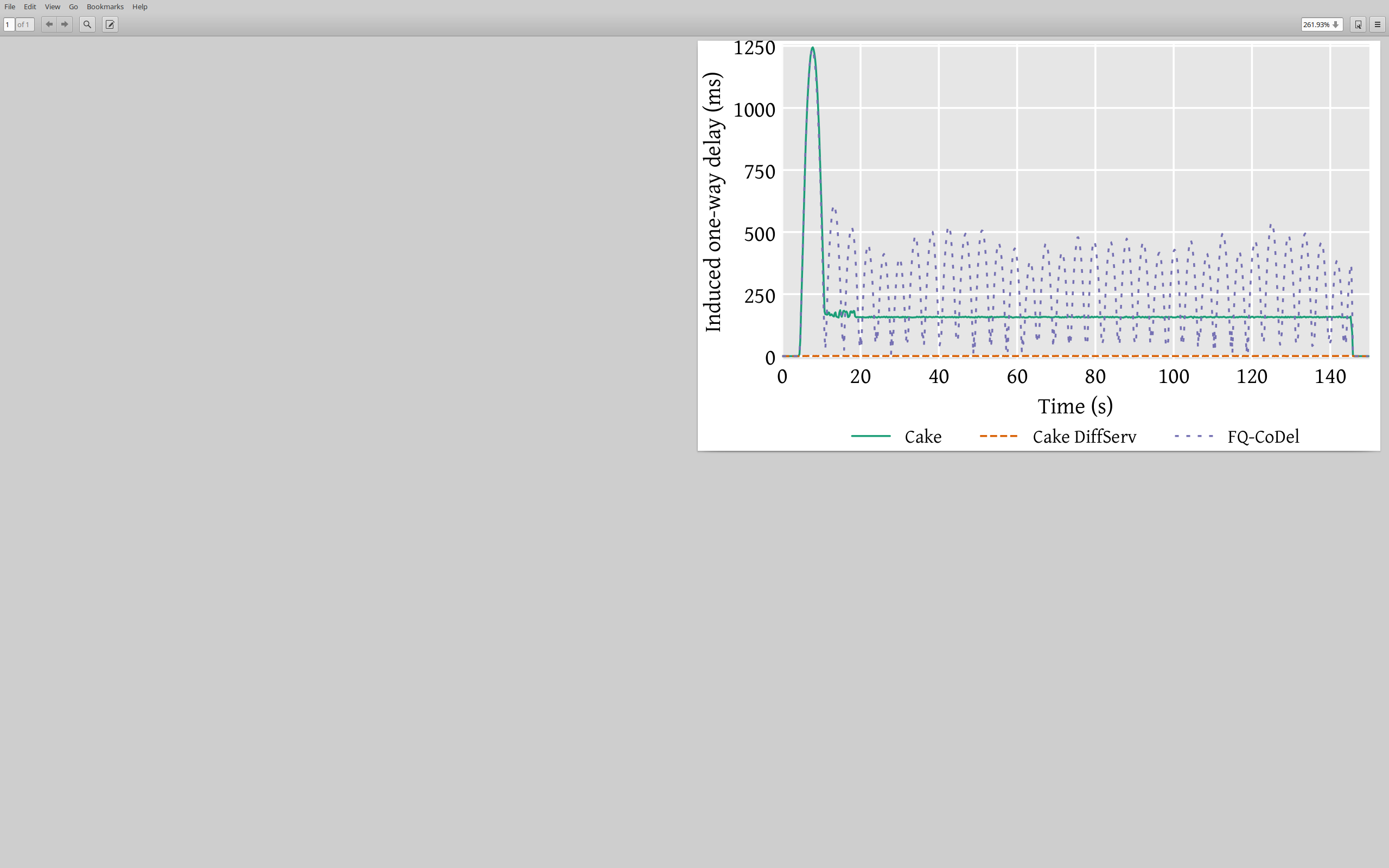Click the FQ-CoDel legend label

click(1263, 437)
